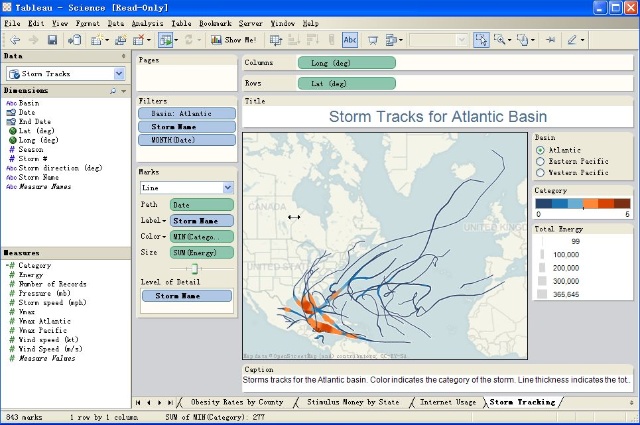Click the Save disk icon
This screenshot has width=640, height=425.
tap(52, 40)
